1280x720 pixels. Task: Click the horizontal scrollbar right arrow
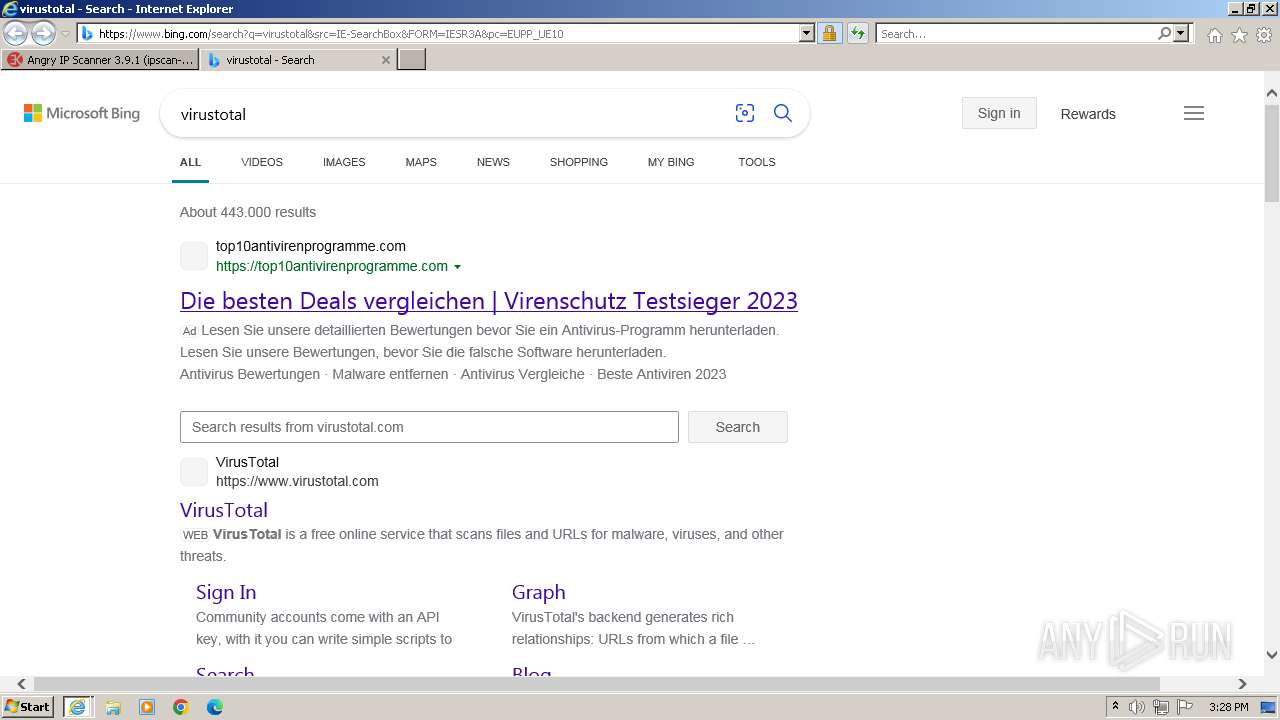pyautogui.click(x=1242, y=684)
